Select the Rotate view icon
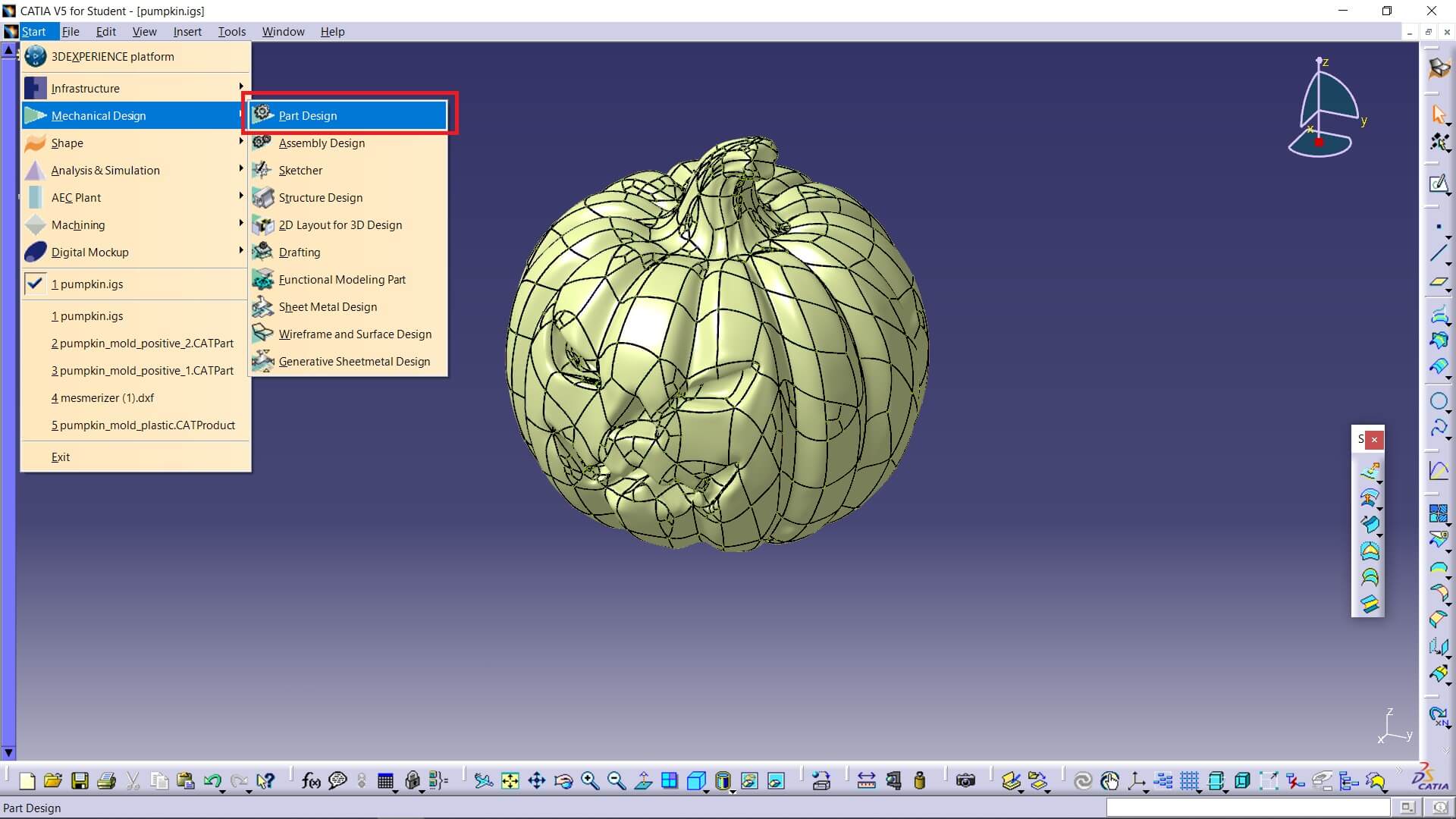 coord(563,780)
